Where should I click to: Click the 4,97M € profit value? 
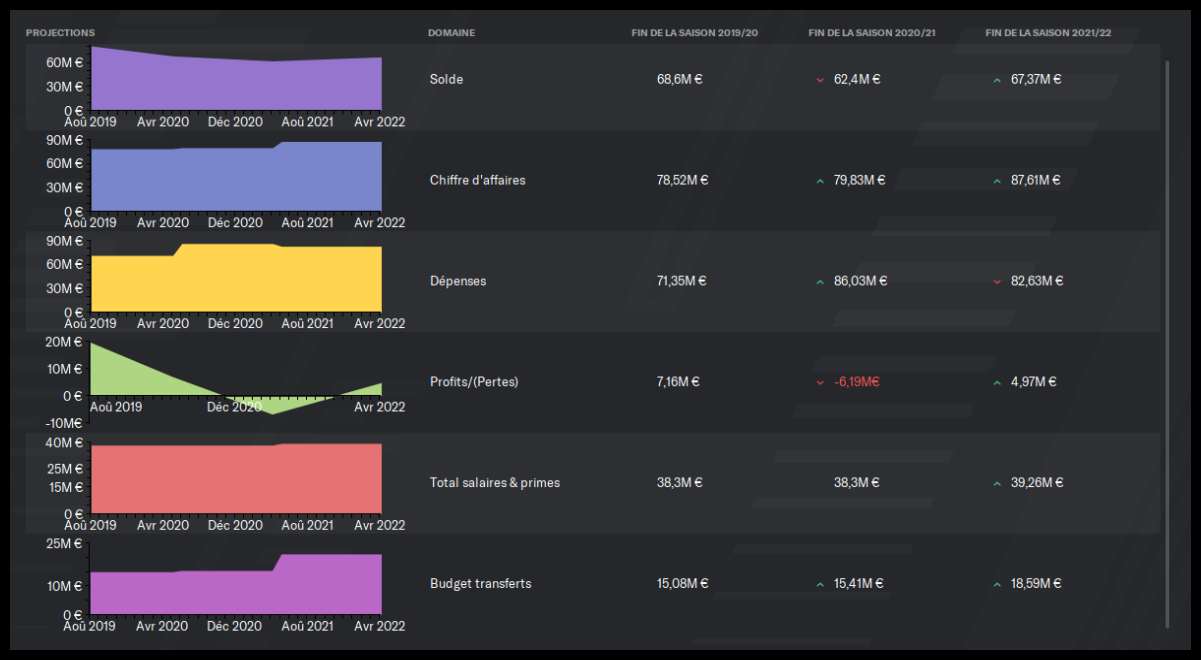coord(1034,382)
